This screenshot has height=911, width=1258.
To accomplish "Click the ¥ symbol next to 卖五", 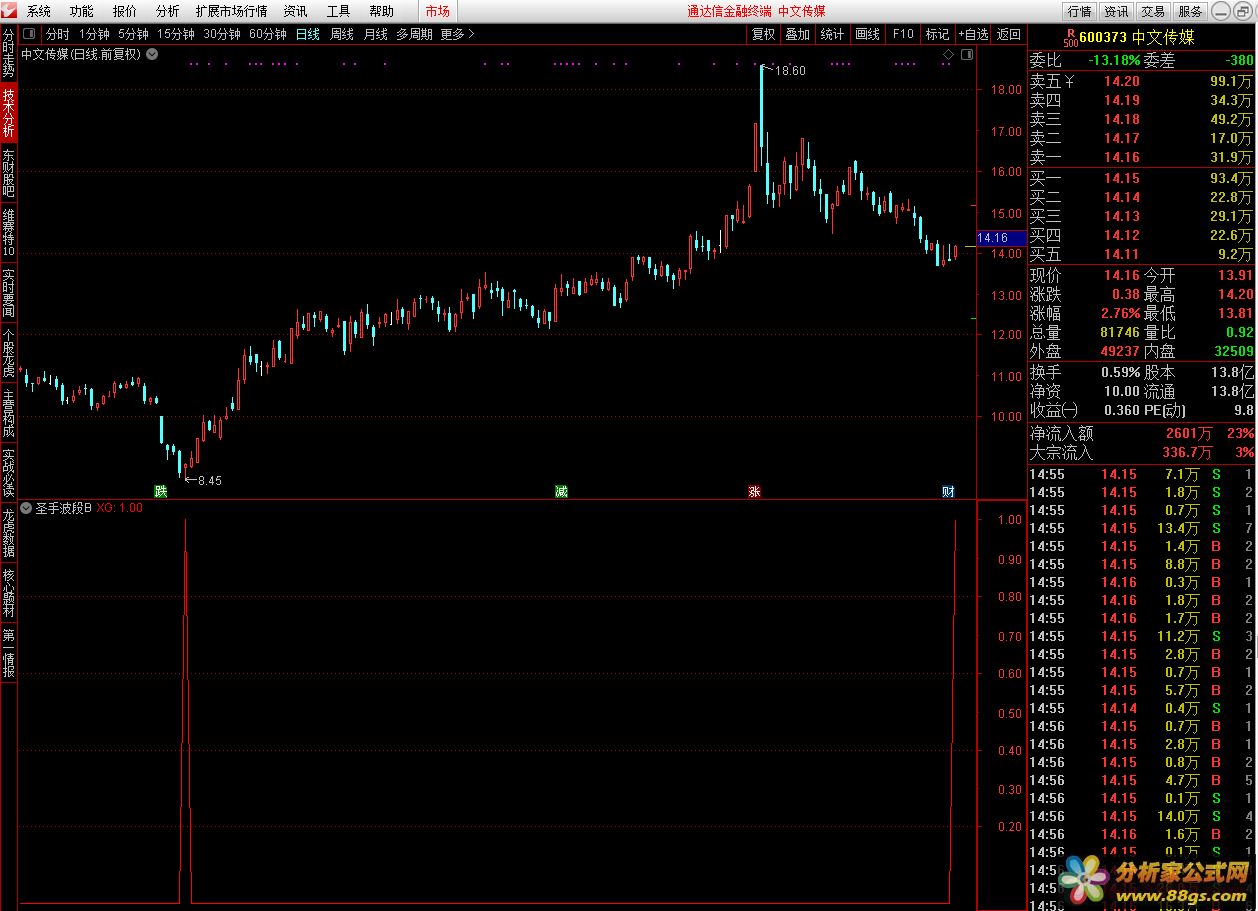I will click(x=1070, y=81).
